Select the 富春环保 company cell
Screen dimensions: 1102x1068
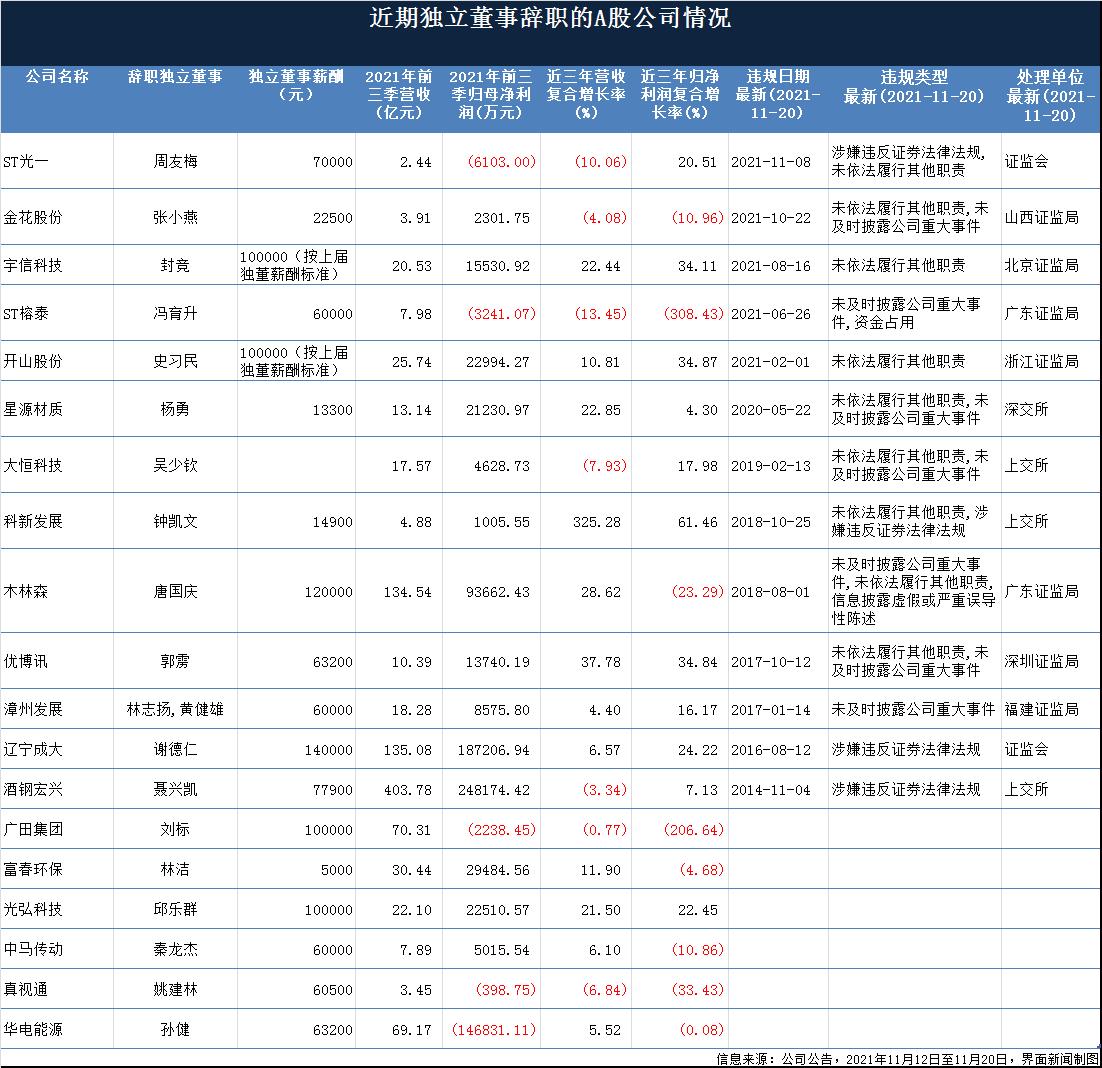pyautogui.click(x=33, y=869)
